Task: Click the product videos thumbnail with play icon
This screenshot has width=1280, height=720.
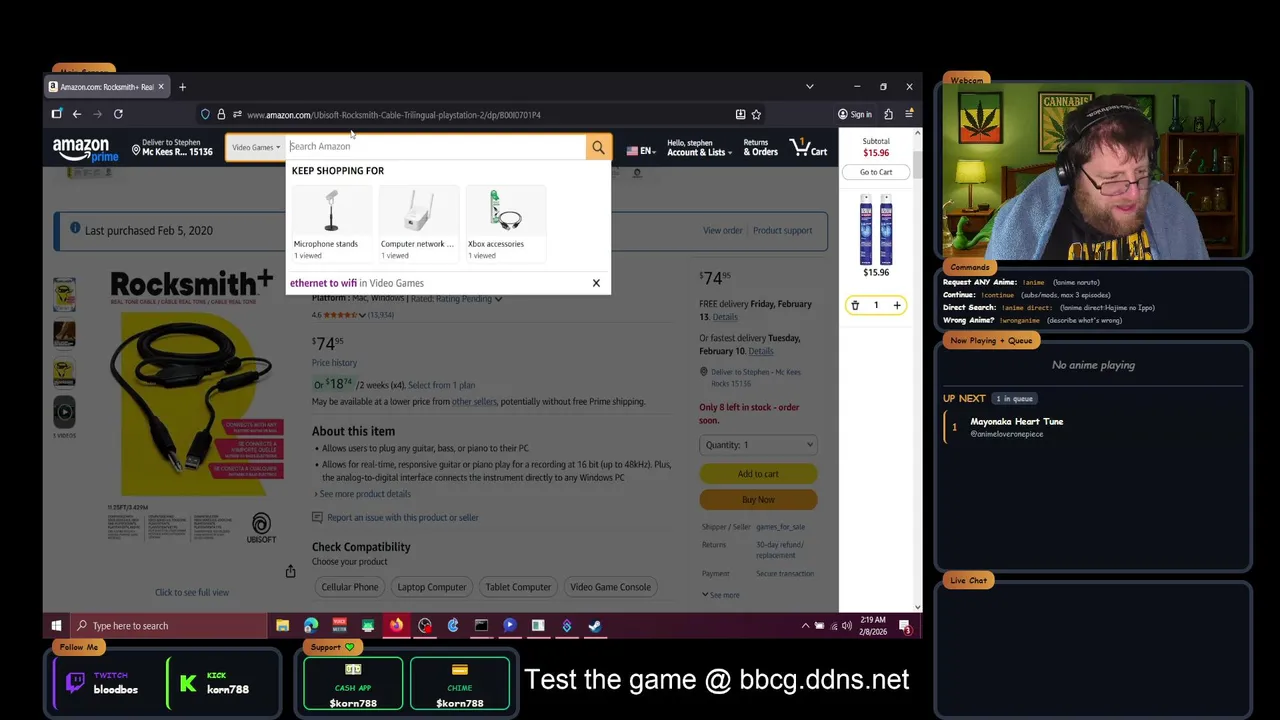Action: click(64, 411)
